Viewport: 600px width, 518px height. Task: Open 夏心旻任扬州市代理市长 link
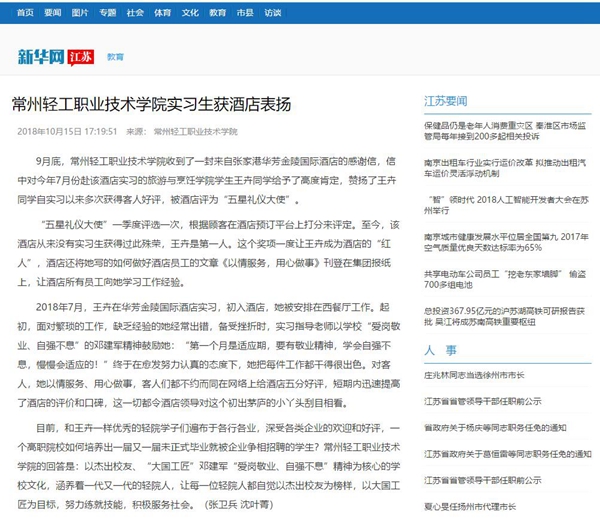470,507
